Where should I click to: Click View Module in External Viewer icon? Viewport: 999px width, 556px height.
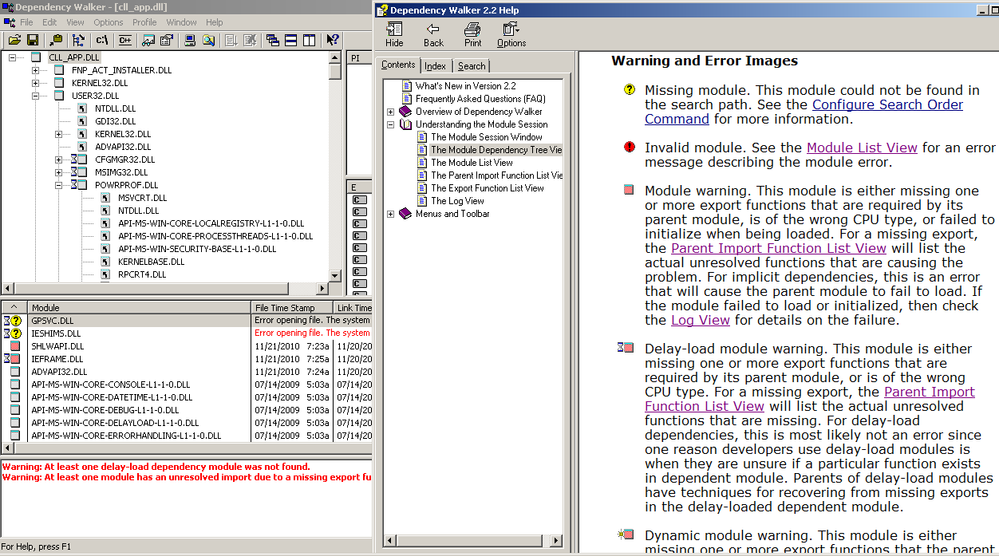pyautogui.click(x=148, y=40)
